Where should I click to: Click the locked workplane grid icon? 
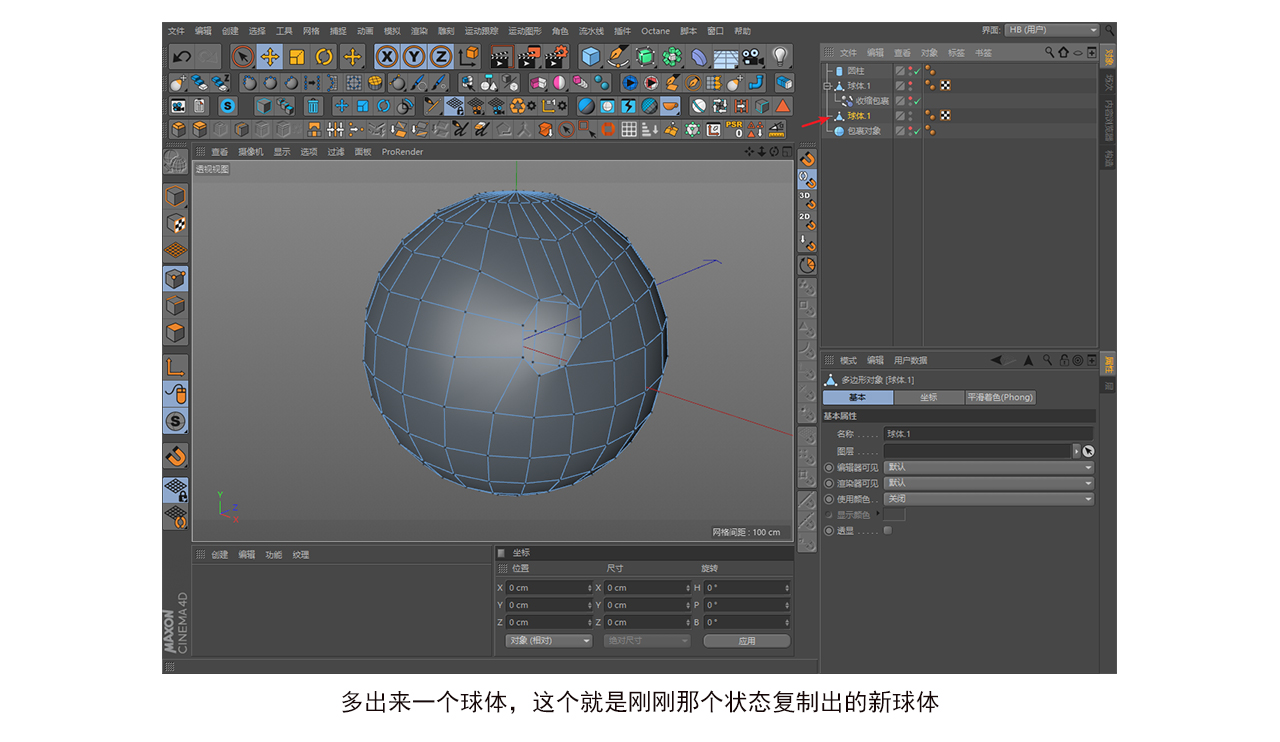pos(176,489)
